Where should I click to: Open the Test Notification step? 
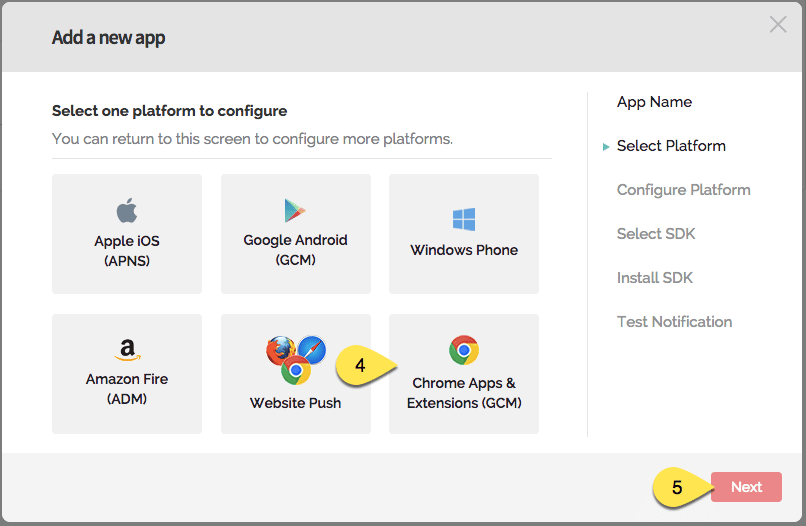click(674, 322)
